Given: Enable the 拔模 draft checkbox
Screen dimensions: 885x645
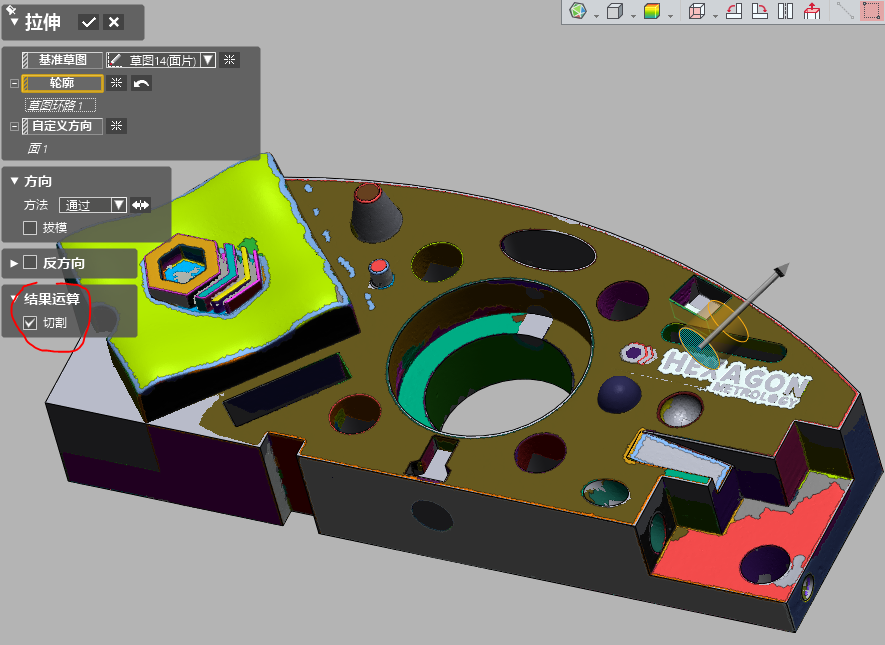Looking at the screenshot, I should point(30,228).
